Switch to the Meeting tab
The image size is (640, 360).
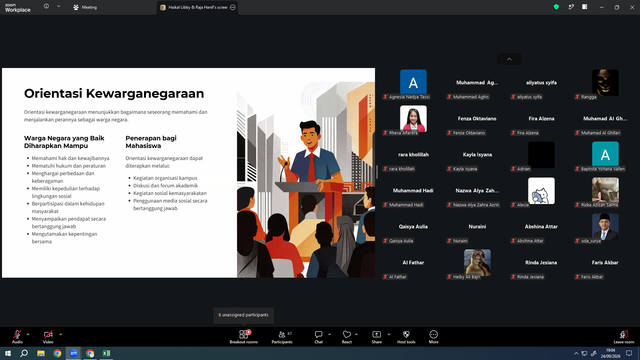tap(85, 7)
